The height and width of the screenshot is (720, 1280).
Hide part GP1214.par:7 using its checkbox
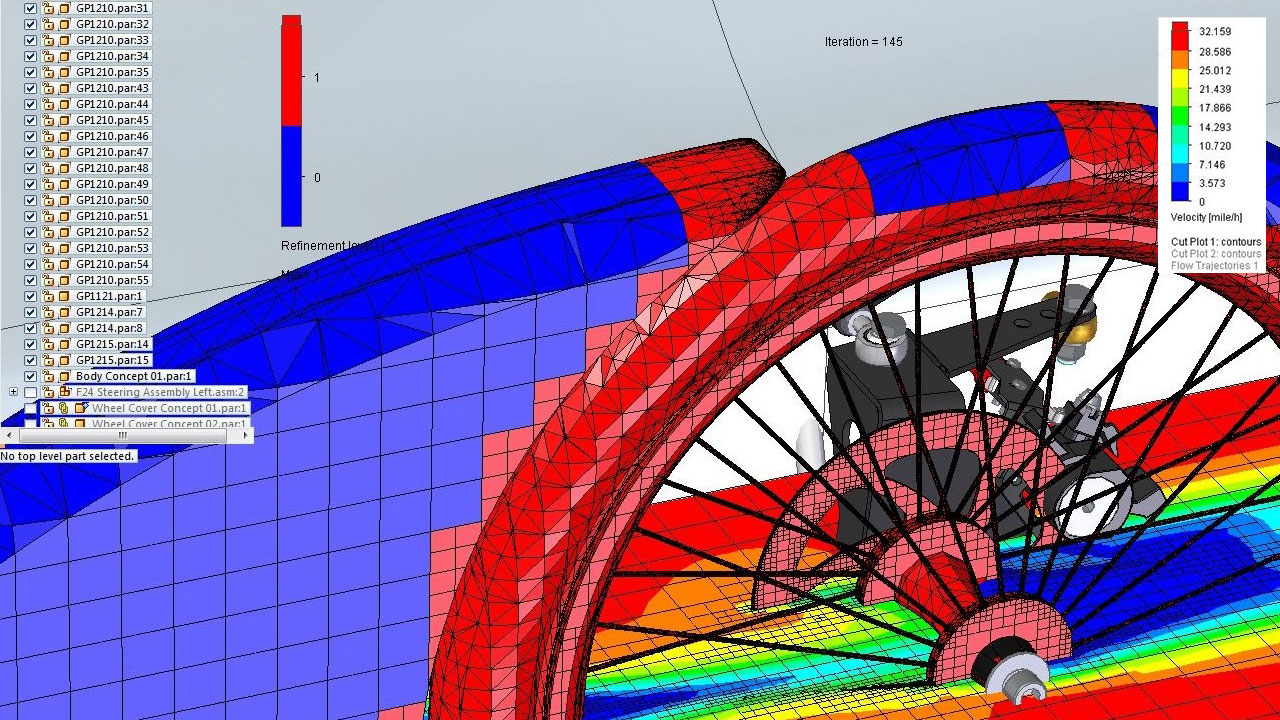point(30,312)
